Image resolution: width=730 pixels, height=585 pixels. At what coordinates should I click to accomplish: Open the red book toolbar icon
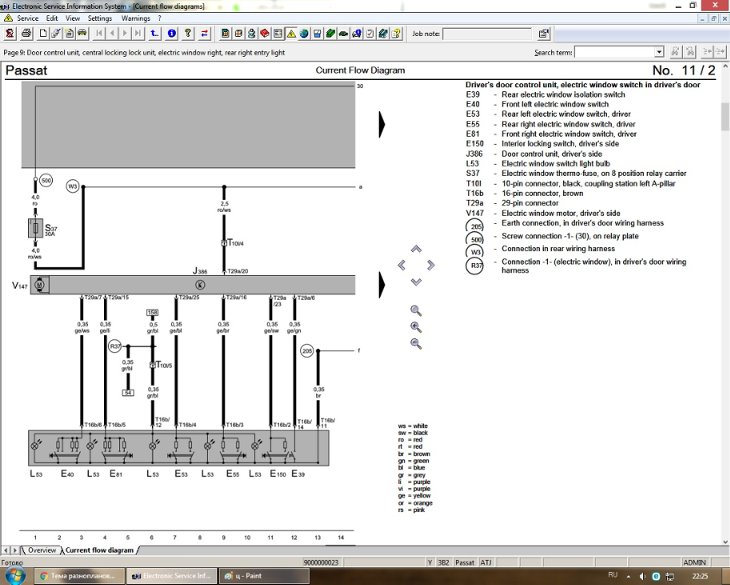pyautogui.click(x=264, y=34)
